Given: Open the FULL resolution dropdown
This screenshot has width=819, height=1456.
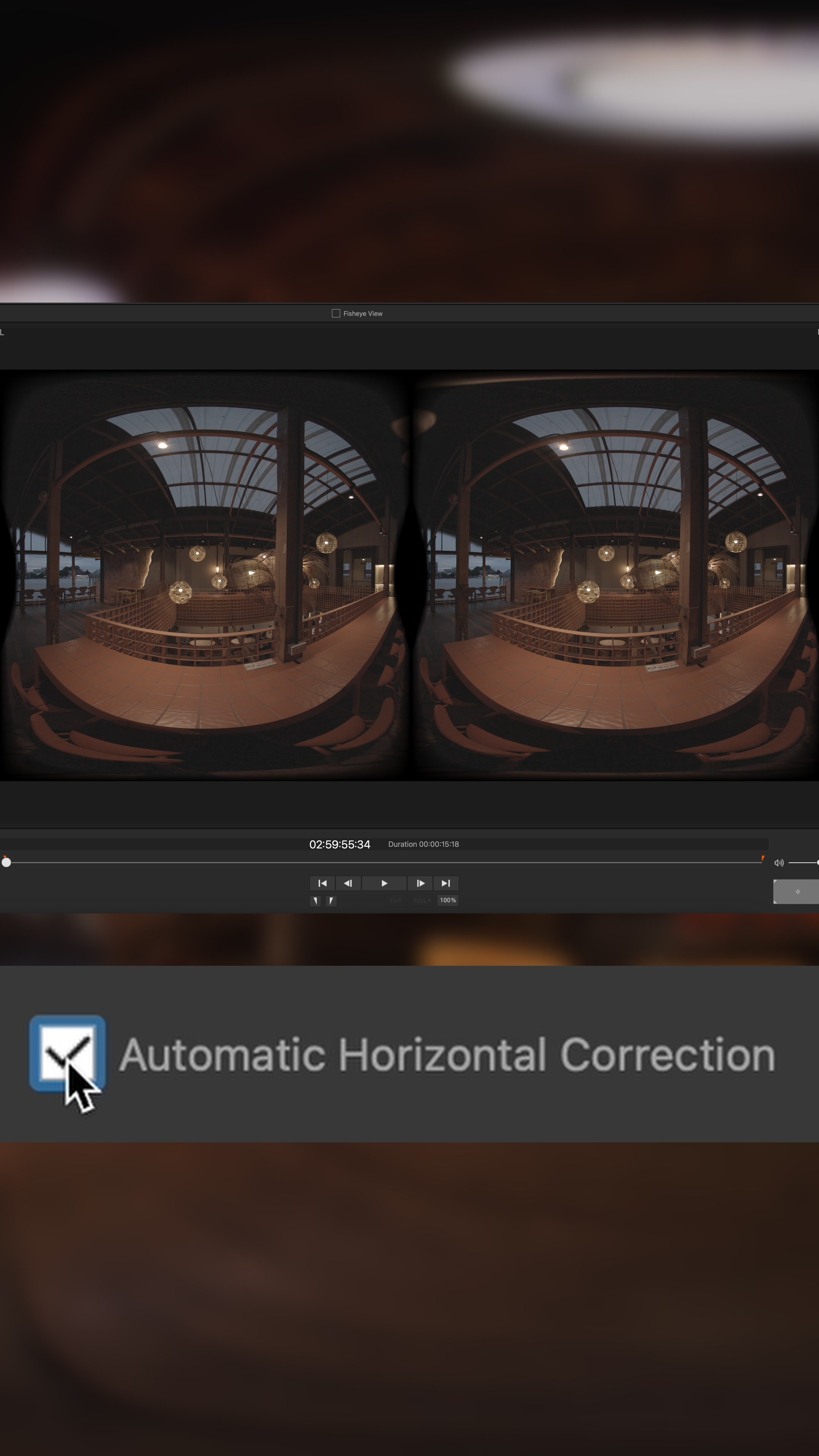Looking at the screenshot, I should point(422,901).
